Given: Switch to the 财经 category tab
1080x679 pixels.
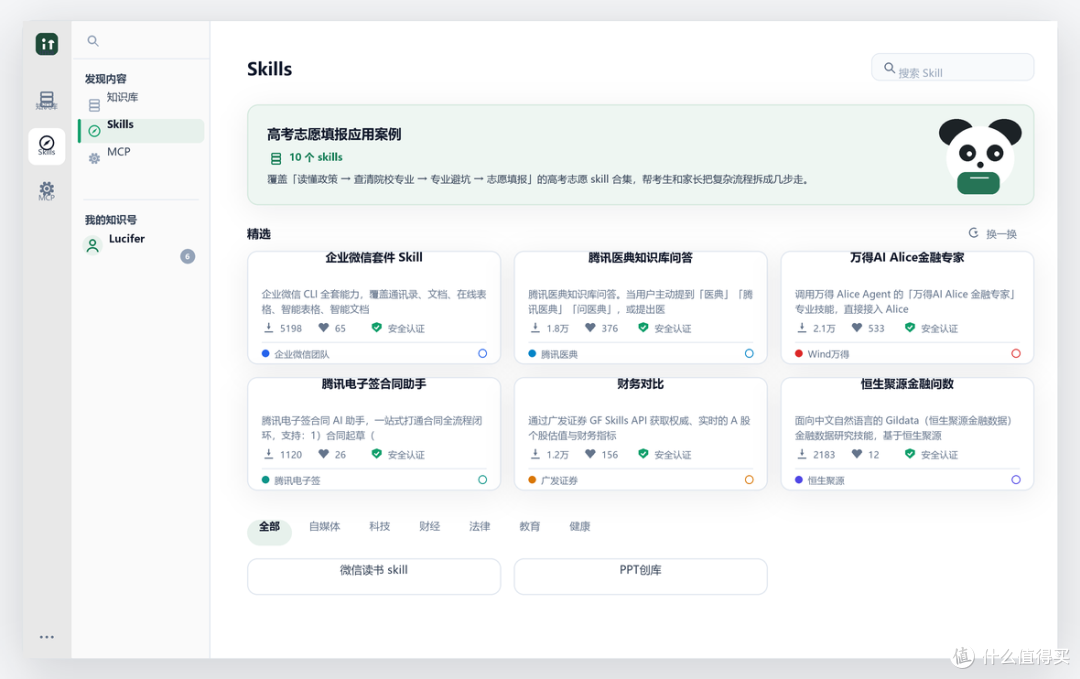Looking at the screenshot, I should click(429, 527).
